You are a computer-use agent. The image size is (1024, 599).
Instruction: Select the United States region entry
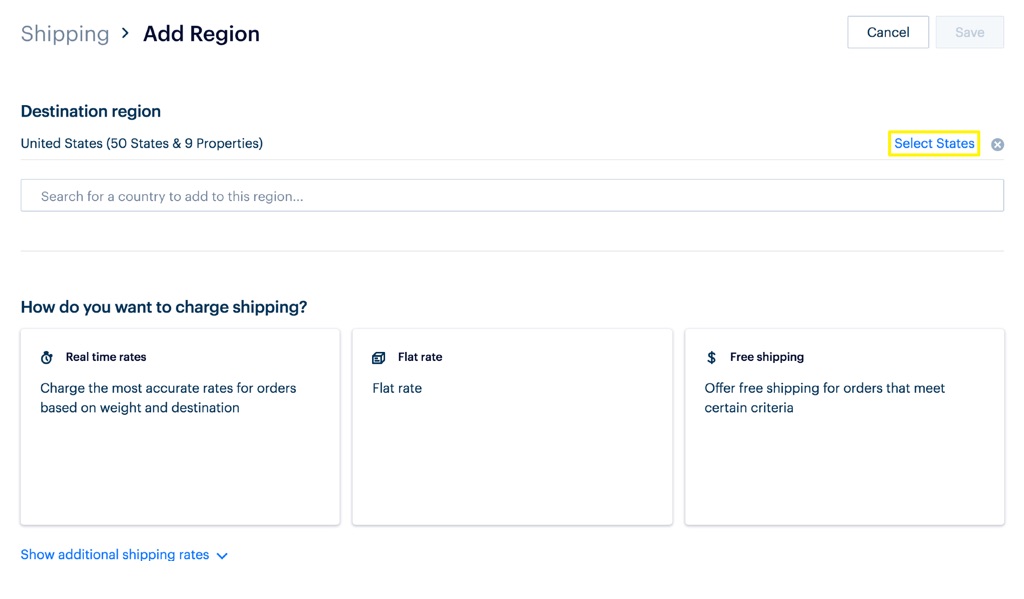click(x=142, y=143)
